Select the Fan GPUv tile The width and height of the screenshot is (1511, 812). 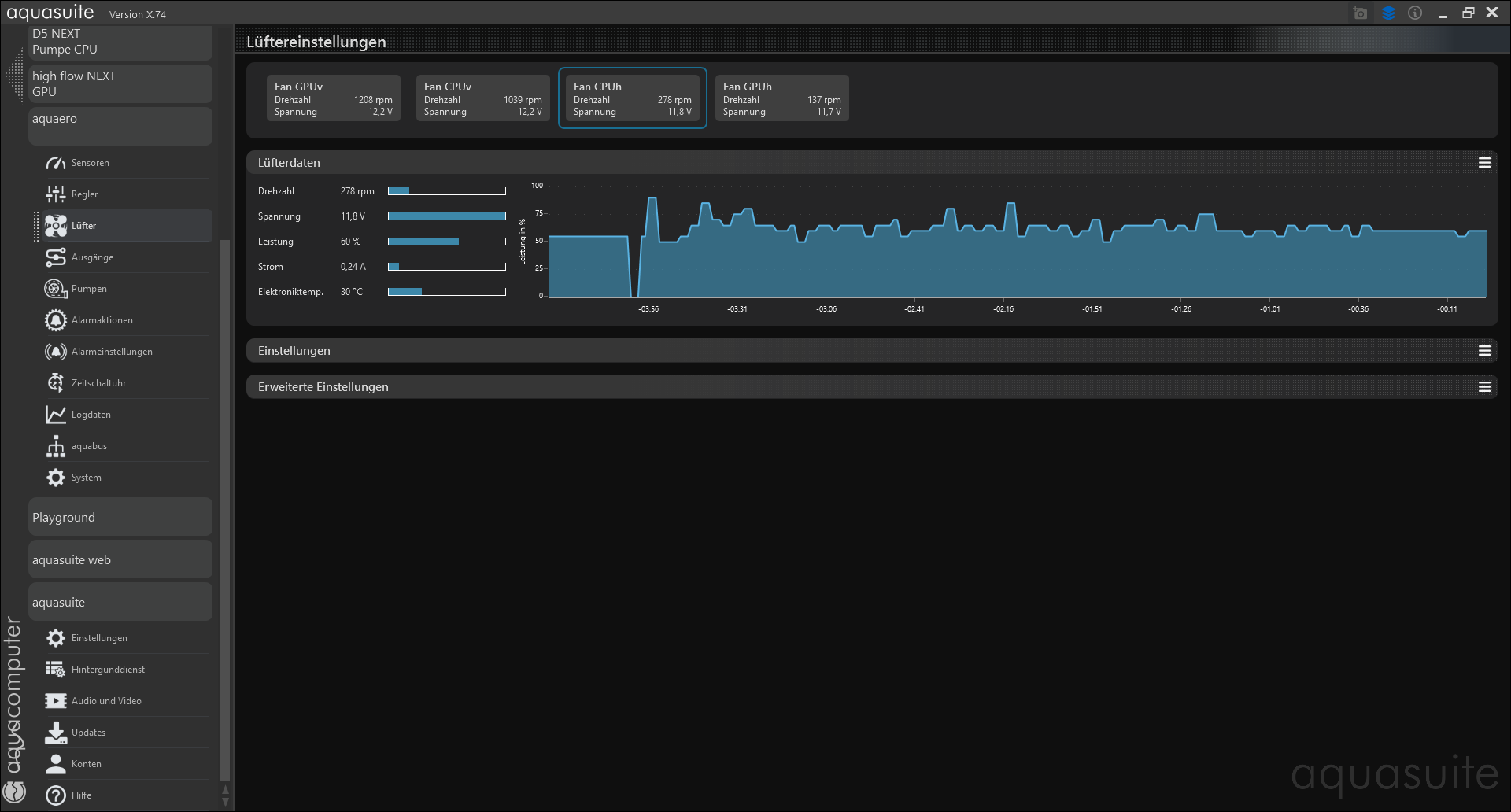(333, 98)
